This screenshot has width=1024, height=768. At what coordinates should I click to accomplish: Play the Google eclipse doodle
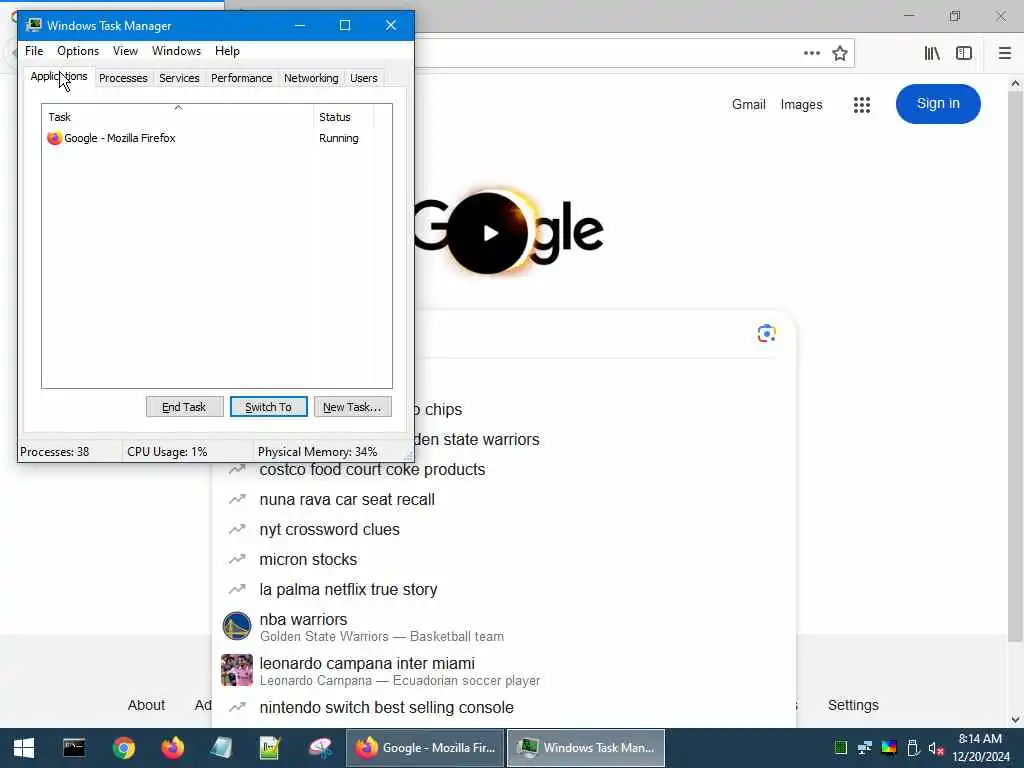(x=490, y=233)
